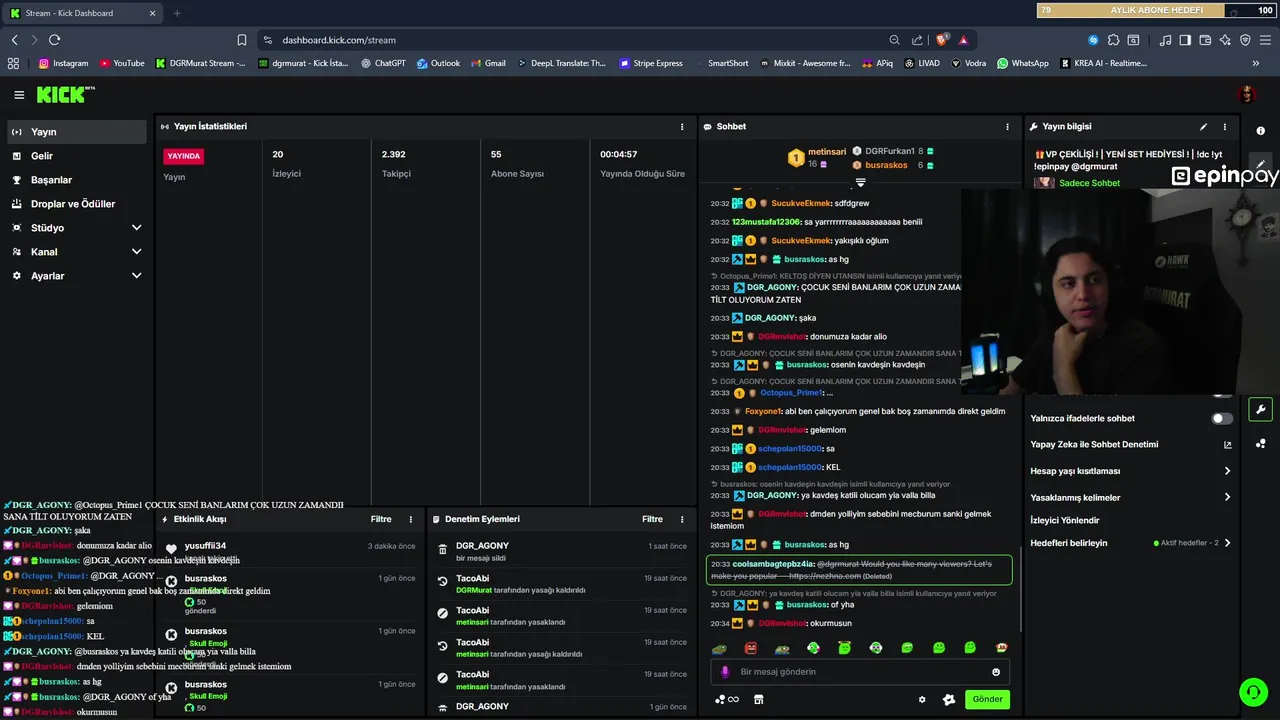Screen dimensions: 1280x720
Task: Open the browser playlist music note icon
Action: coord(1165,40)
